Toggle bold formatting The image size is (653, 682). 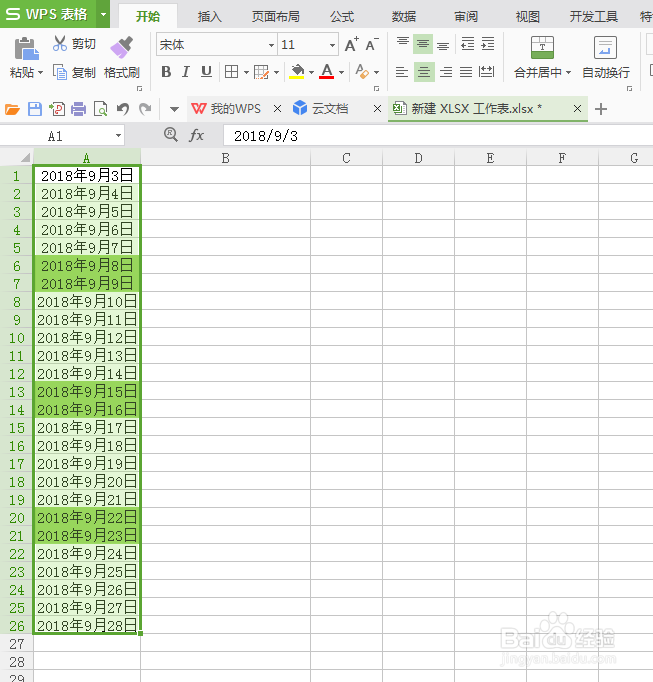tap(166, 72)
